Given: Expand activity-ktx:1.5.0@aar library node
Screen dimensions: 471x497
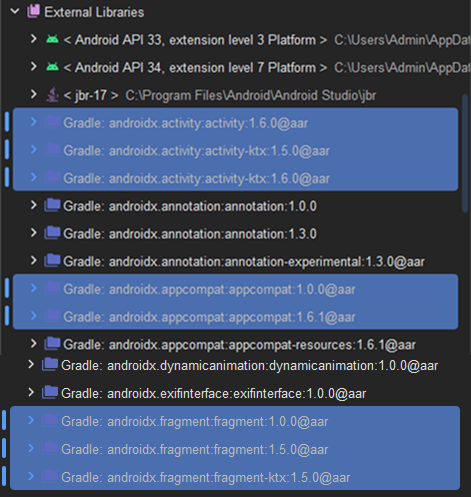Looking at the screenshot, I should click(33, 150).
